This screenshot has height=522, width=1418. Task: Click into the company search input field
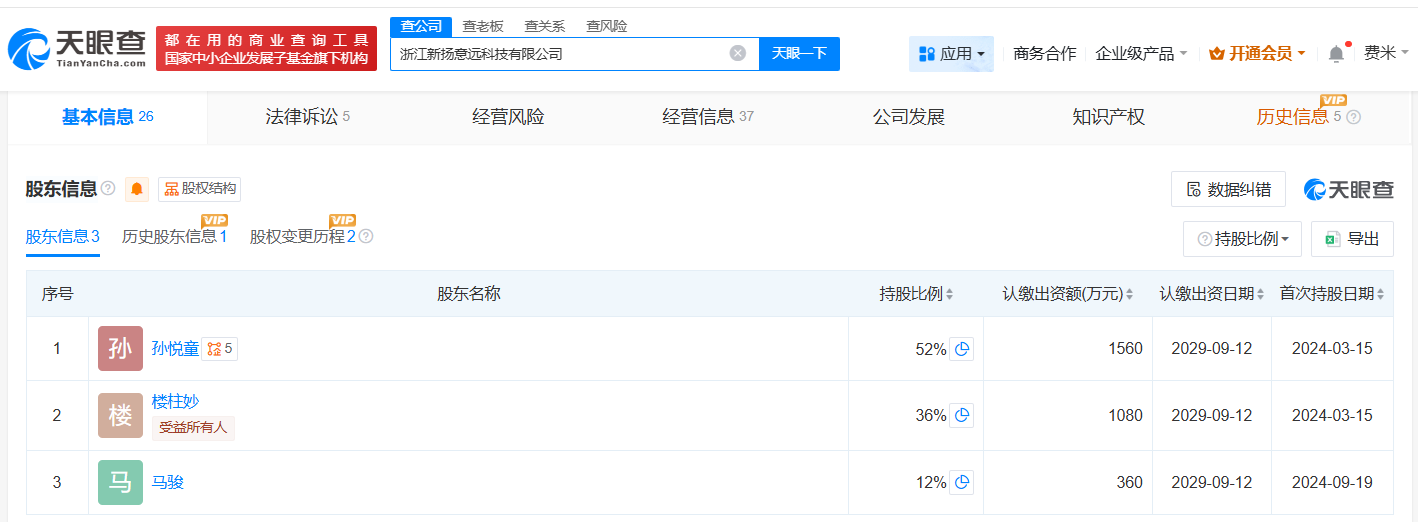pyautogui.click(x=560, y=54)
